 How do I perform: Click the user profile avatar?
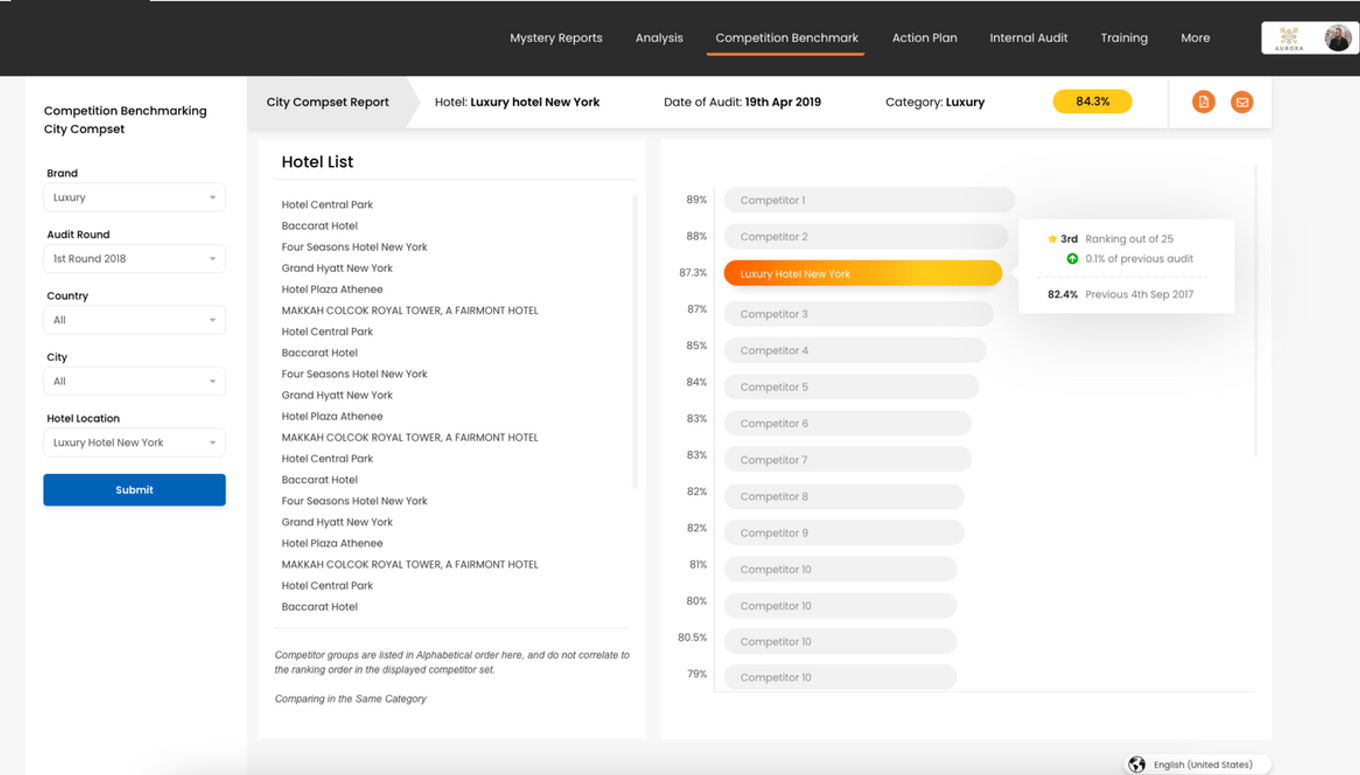coord(1338,37)
